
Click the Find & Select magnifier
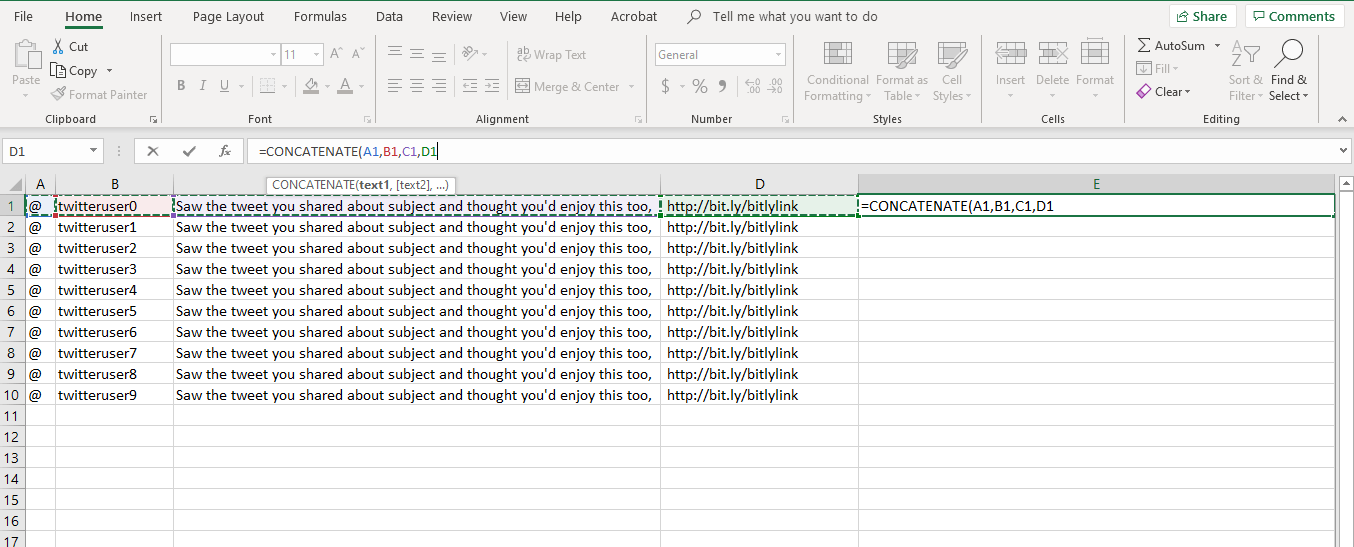(x=1288, y=72)
